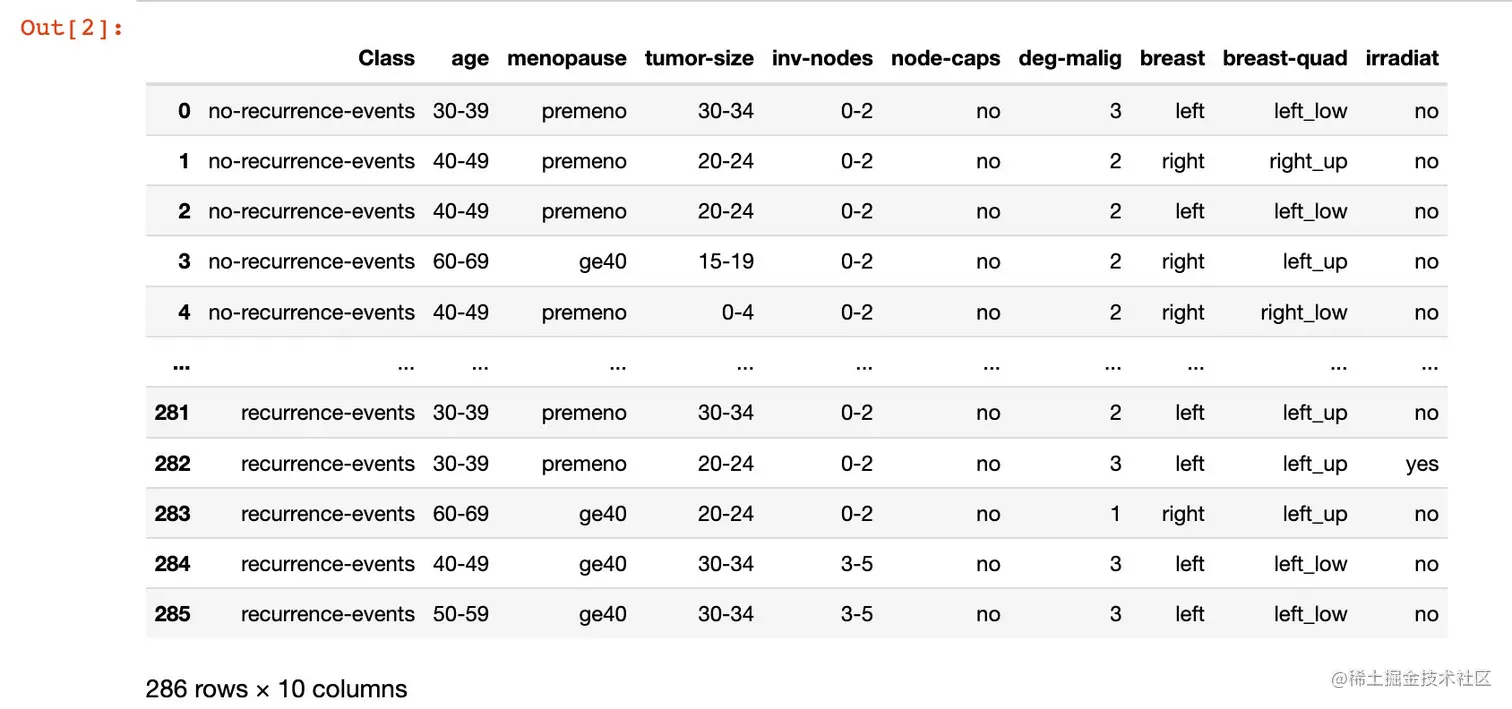
Task: Click the breast-quad column header
Action: click(x=1285, y=58)
